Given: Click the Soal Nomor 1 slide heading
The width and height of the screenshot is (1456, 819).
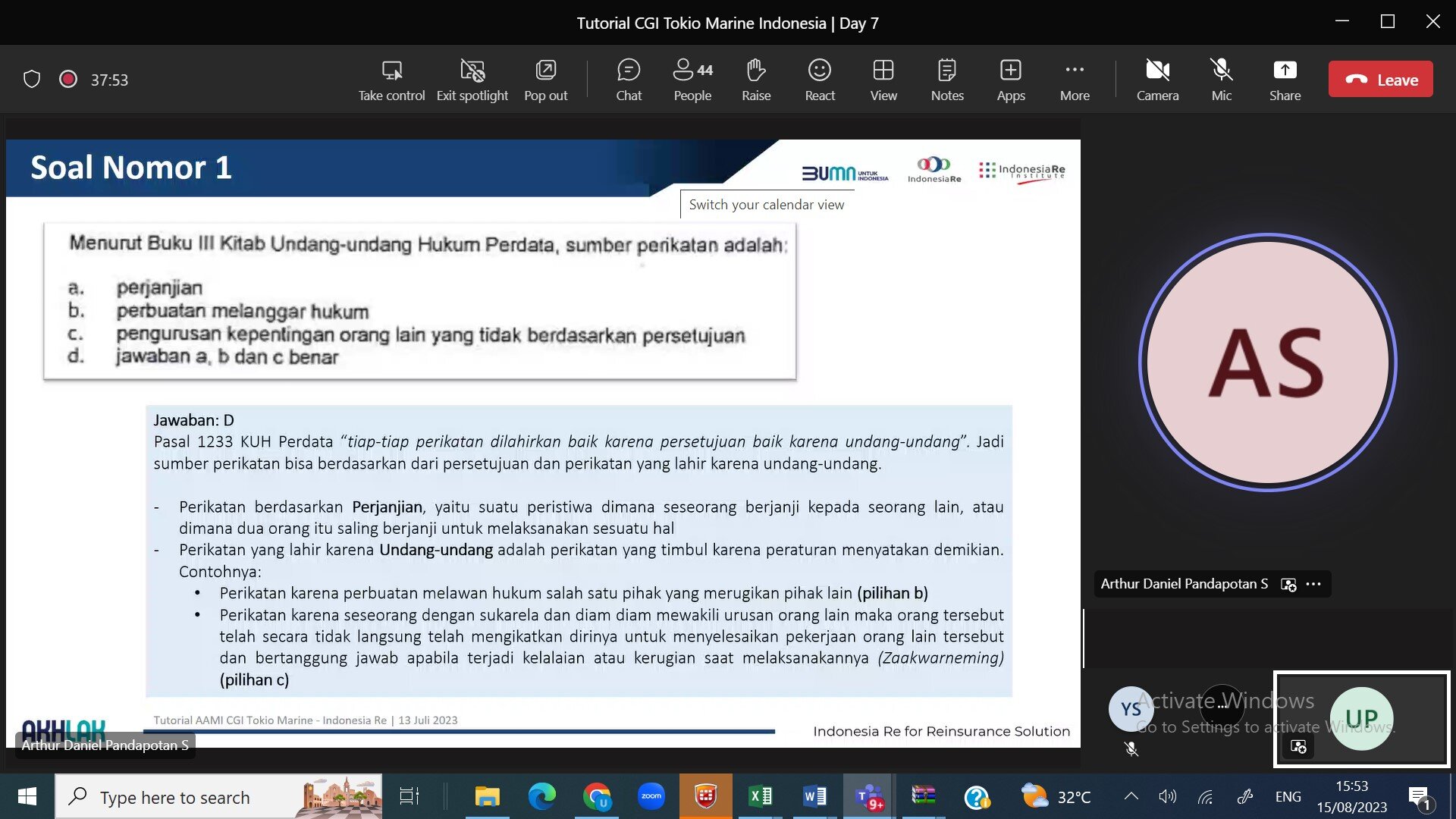Looking at the screenshot, I should click(x=130, y=167).
